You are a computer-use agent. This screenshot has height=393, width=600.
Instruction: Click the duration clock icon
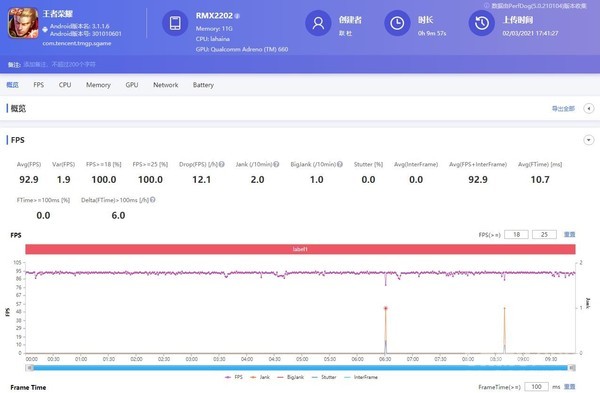pyautogui.click(x=397, y=23)
